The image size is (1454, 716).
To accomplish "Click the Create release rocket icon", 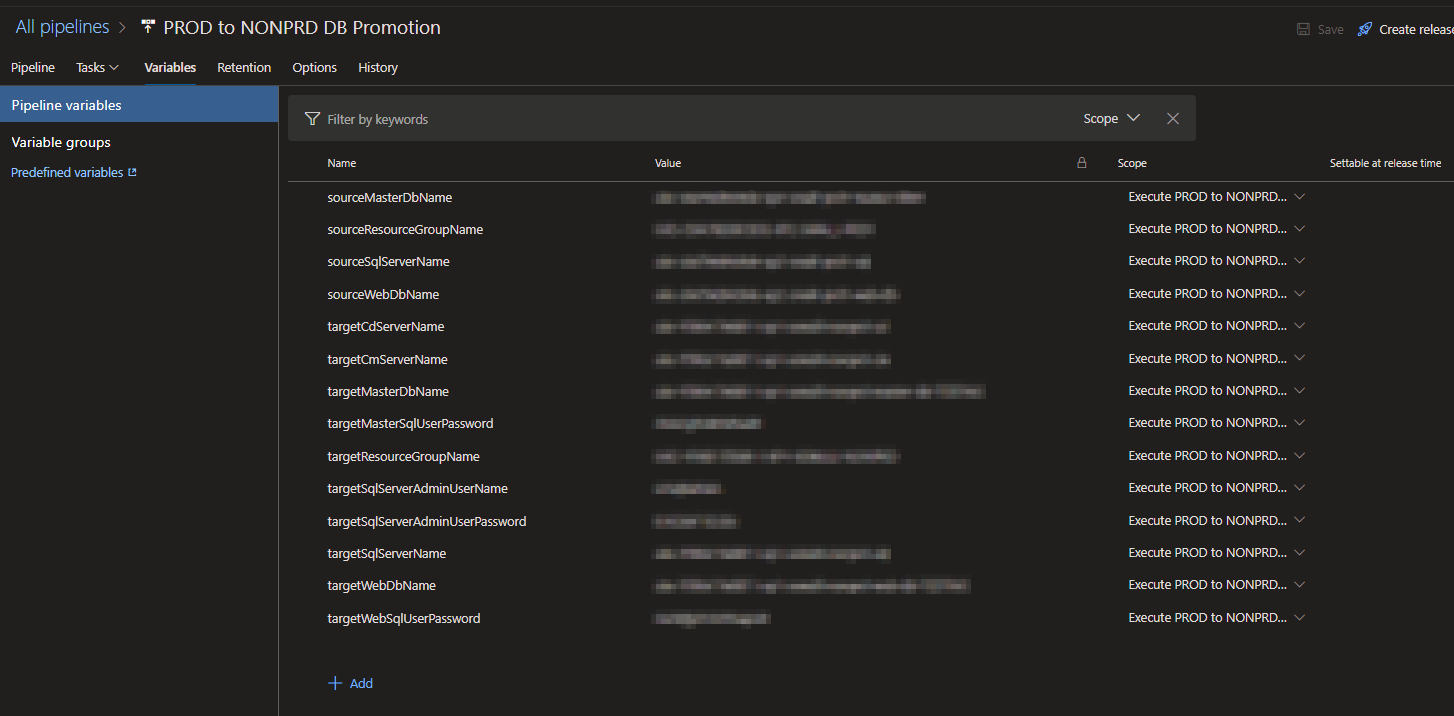I will click(1364, 29).
